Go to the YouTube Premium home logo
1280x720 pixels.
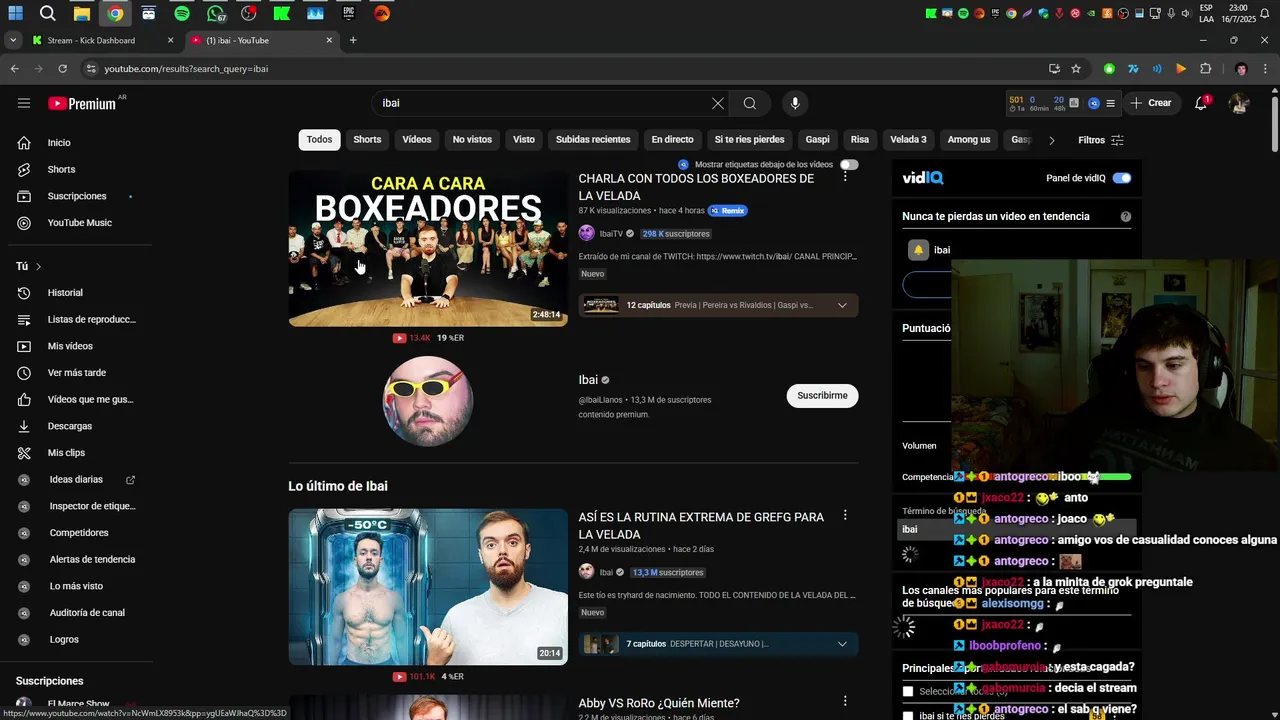(x=82, y=103)
